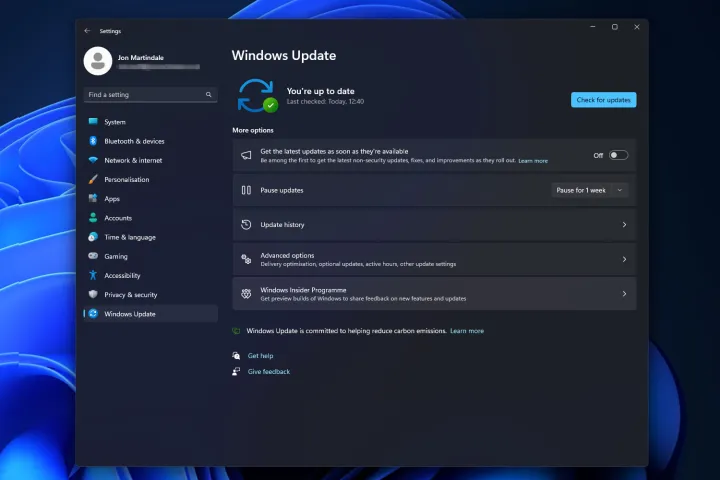Screen dimensions: 720x480
Task: Open Learn more link for latest updates
Action: (x=533, y=161)
